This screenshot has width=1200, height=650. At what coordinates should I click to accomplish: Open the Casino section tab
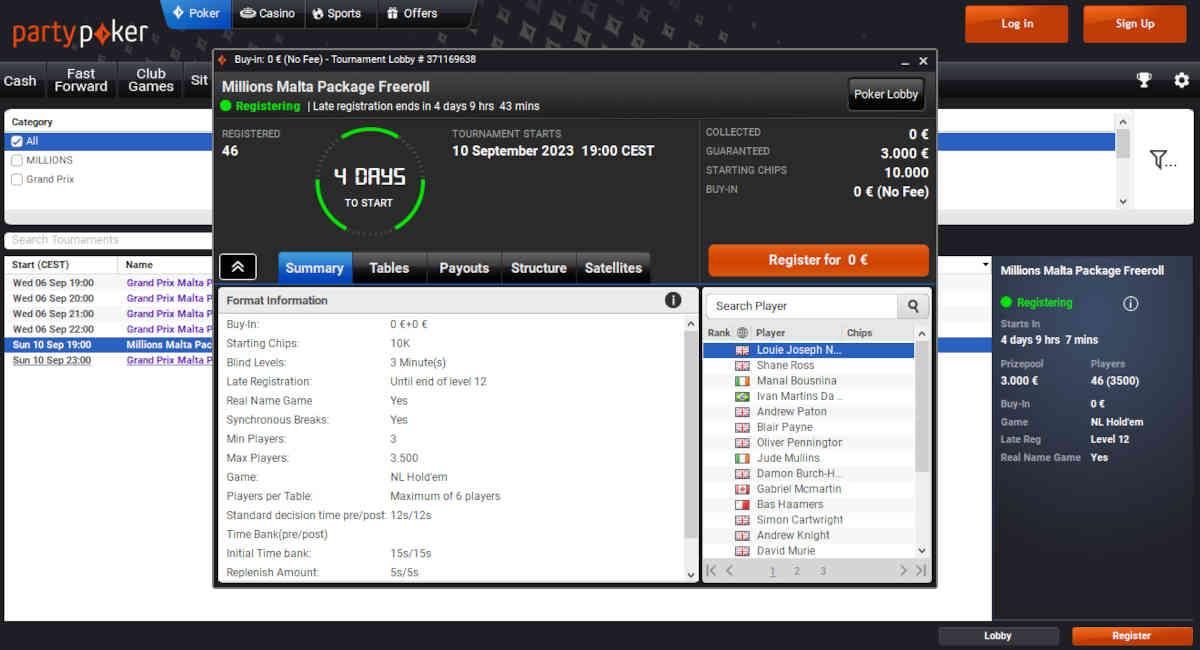click(268, 14)
